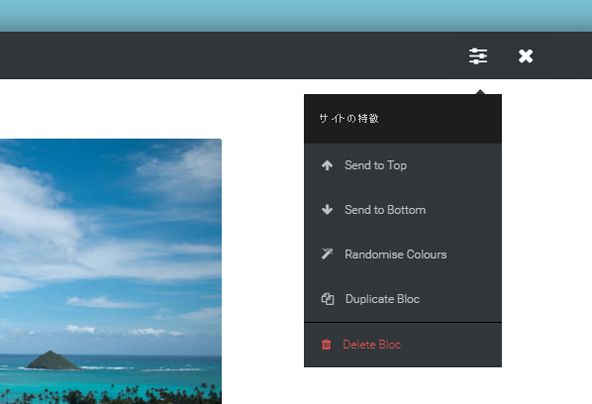Image resolution: width=592 pixels, height=404 pixels.
Task: Open the bloc settings sliders icon
Action: tap(478, 56)
